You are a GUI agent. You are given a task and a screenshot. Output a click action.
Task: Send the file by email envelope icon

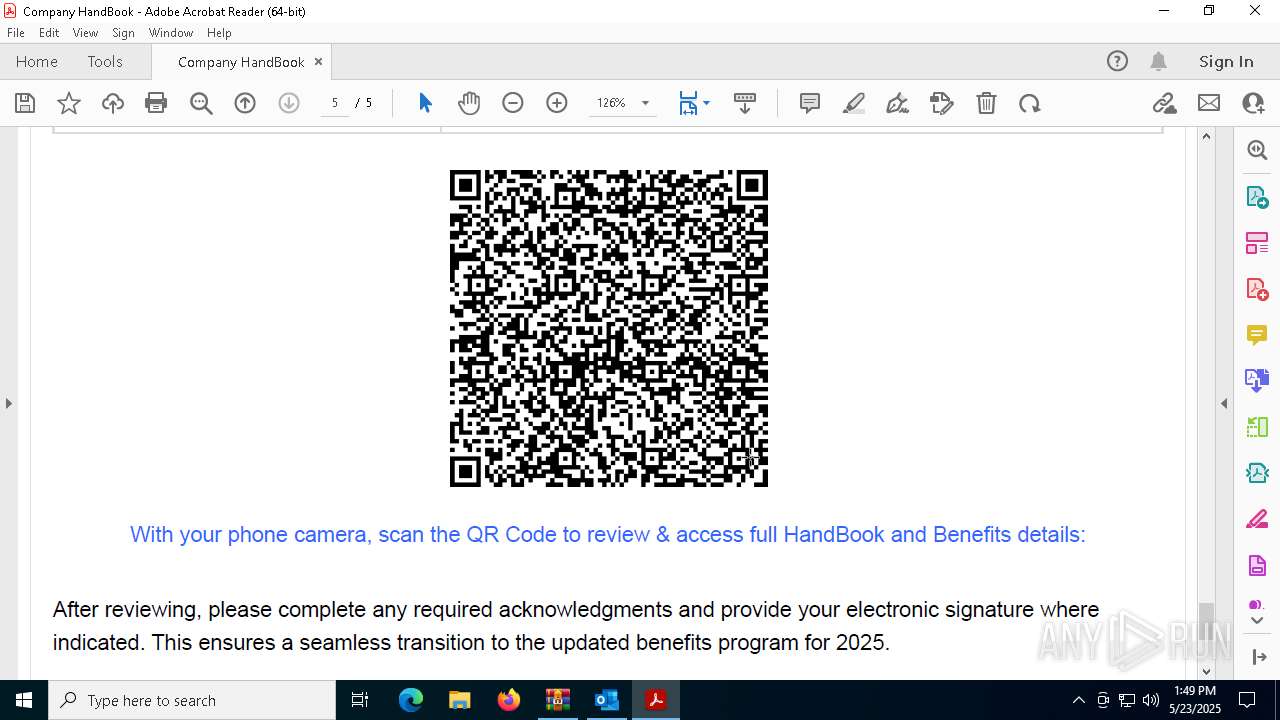[1209, 103]
